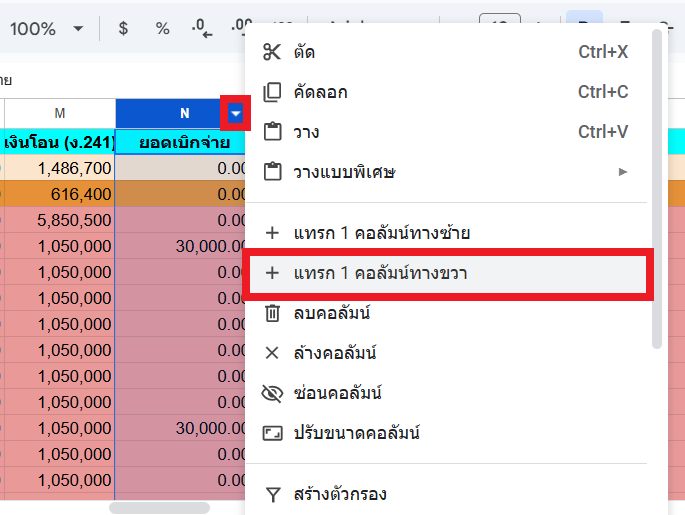Click the scissors icon beside ตัด
Image resolution: width=685 pixels, height=515 pixels.
click(x=272, y=52)
